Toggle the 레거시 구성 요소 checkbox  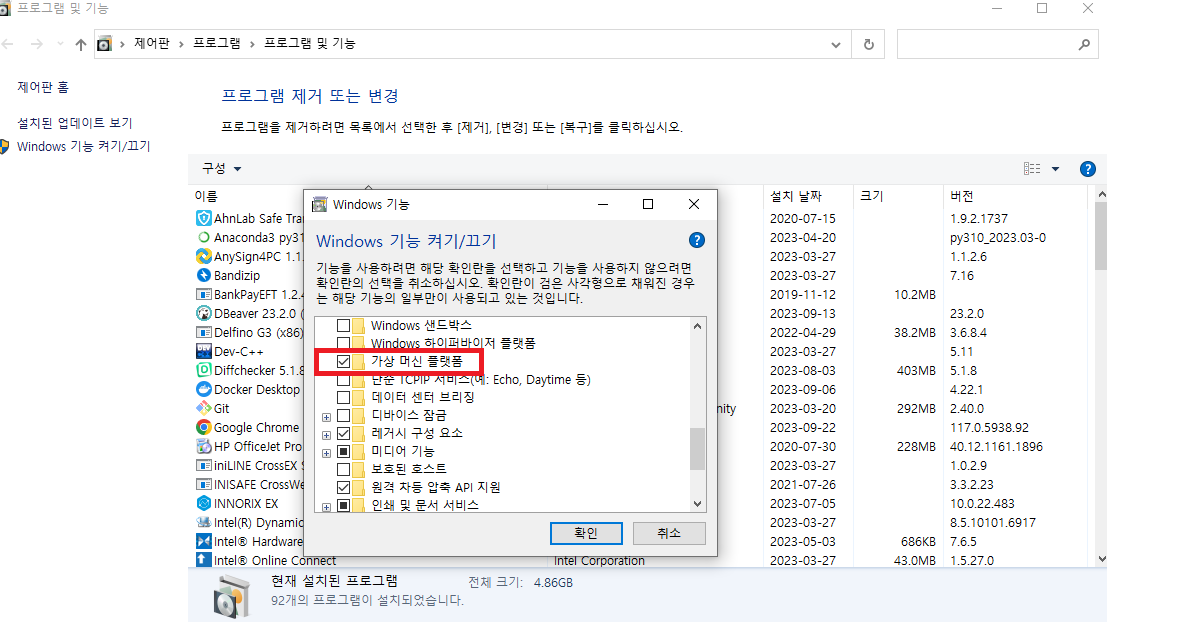coord(344,433)
